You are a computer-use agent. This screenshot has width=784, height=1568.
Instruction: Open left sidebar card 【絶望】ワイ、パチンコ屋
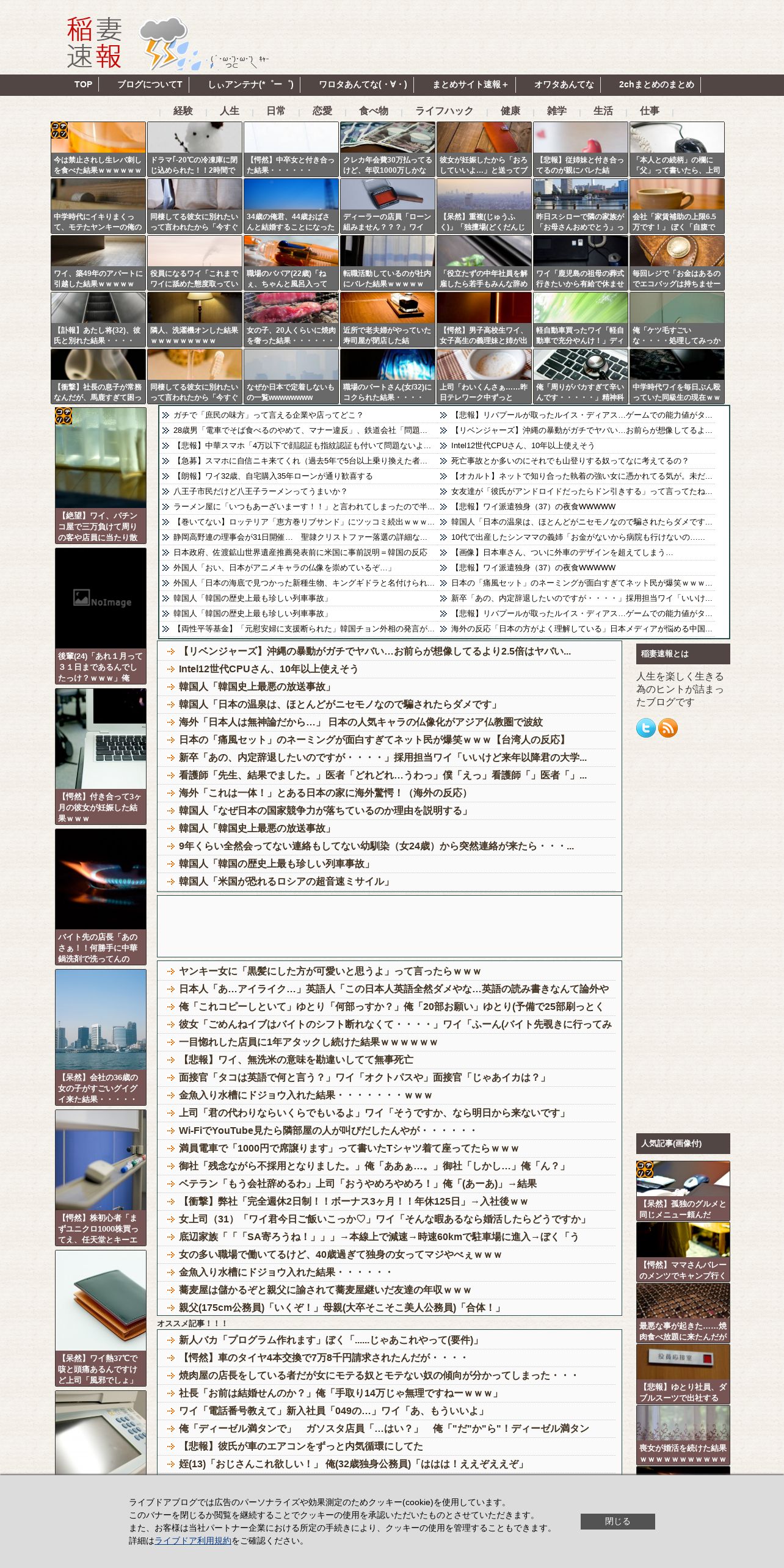tap(101, 476)
